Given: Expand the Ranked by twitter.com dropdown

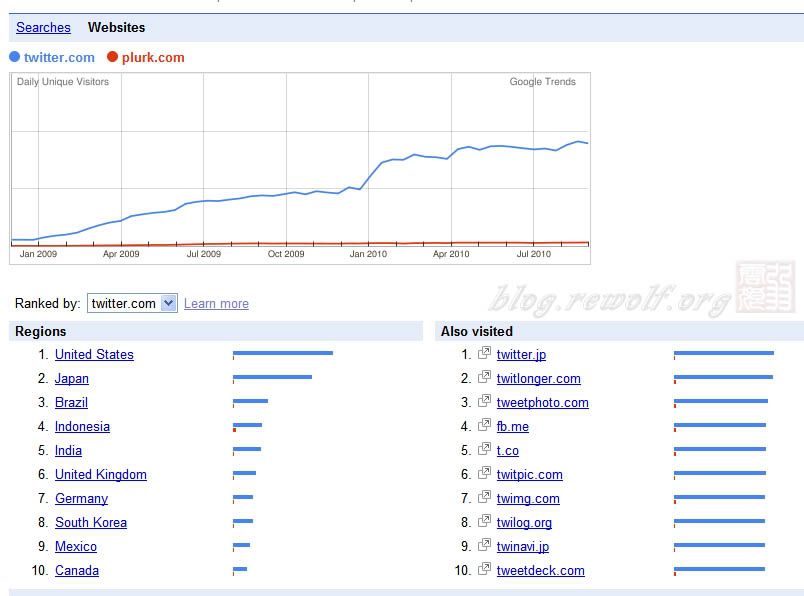Looking at the screenshot, I should tap(132, 303).
